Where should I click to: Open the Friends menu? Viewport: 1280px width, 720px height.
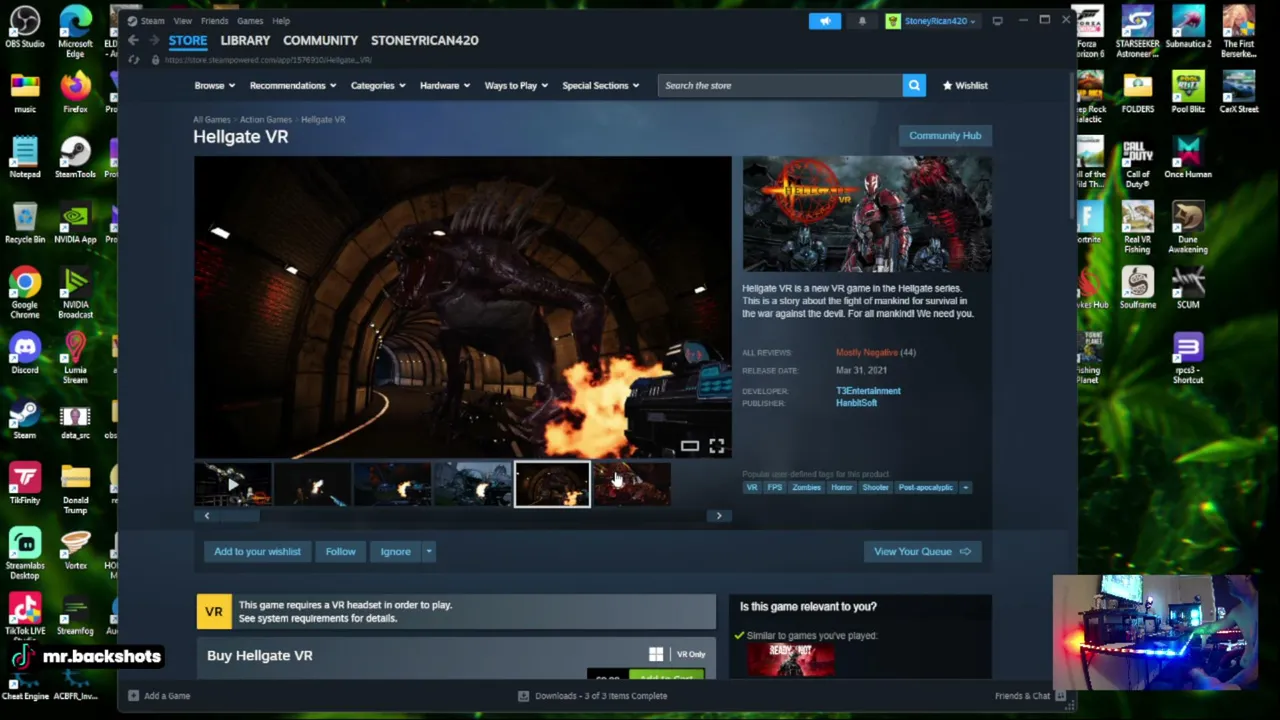point(214,21)
